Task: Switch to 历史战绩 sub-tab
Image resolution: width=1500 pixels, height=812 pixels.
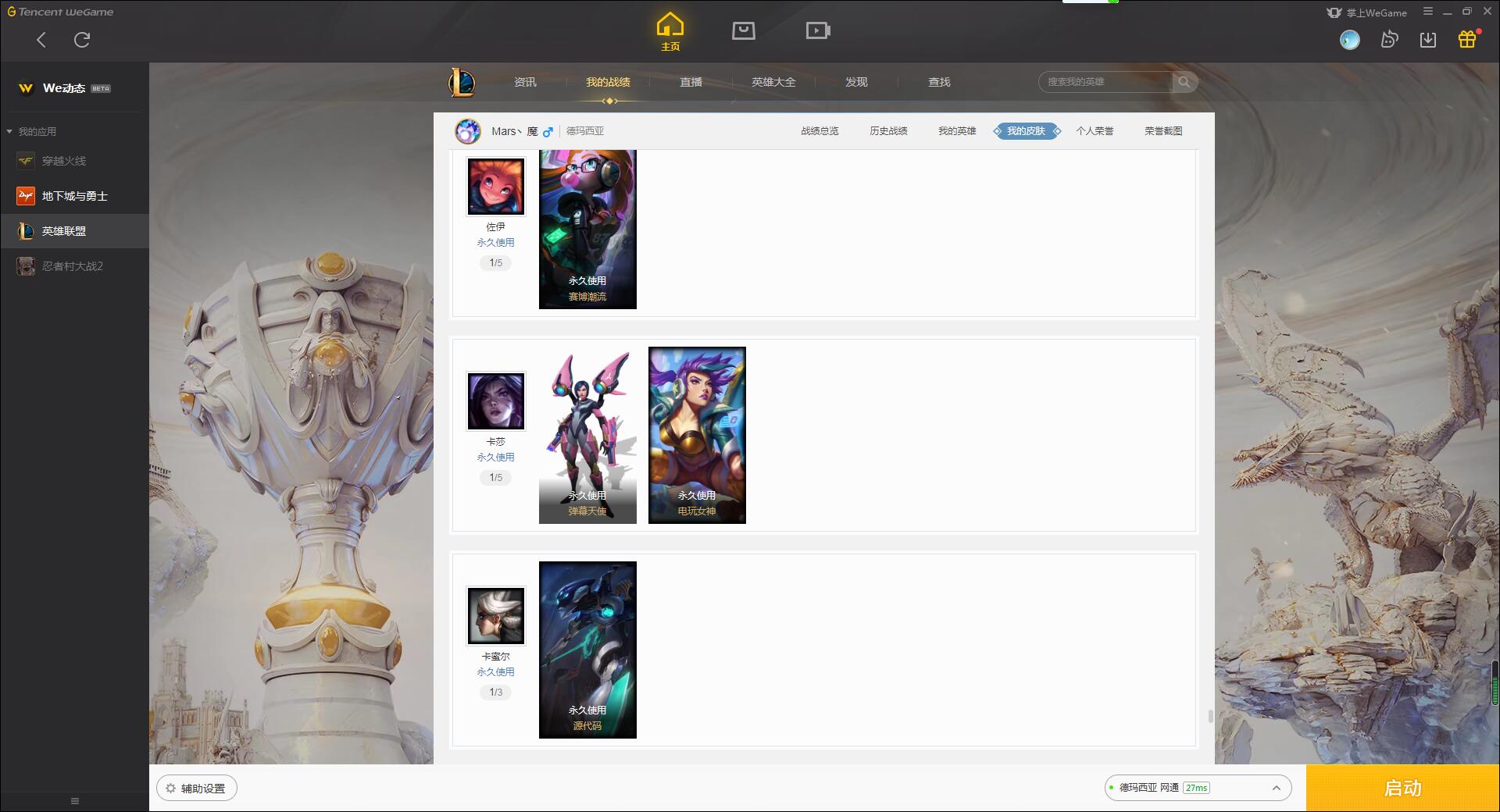Action: click(x=888, y=131)
